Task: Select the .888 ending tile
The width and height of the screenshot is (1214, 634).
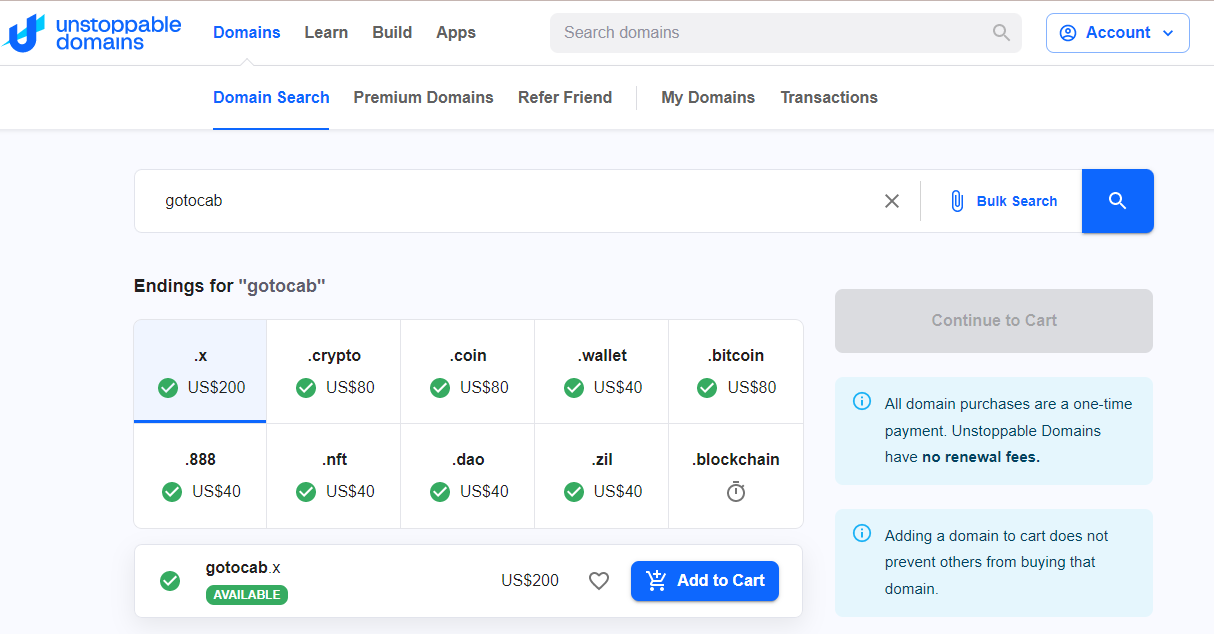Action: (x=200, y=476)
